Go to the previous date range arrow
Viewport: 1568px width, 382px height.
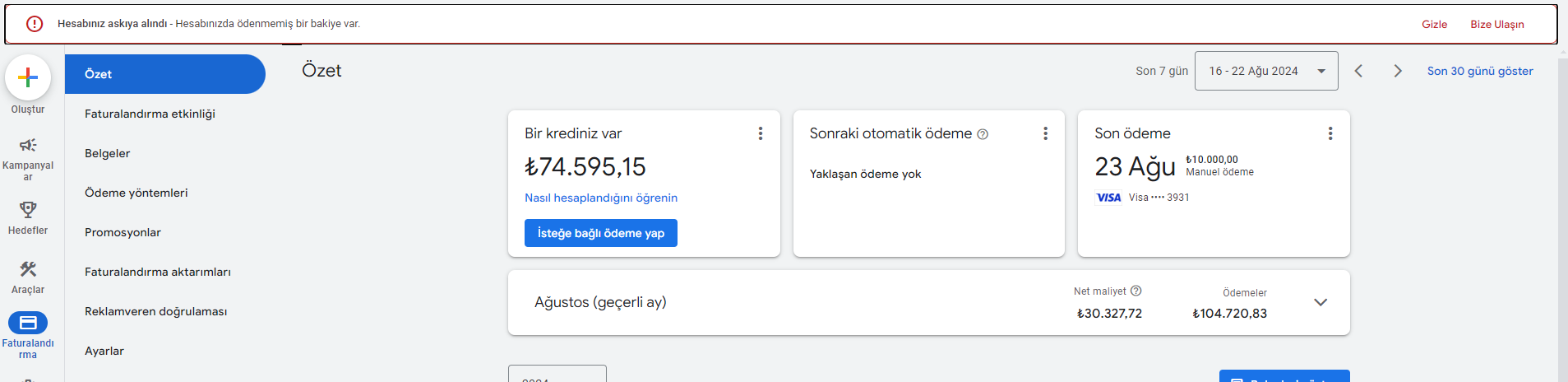(x=1359, y=71)
